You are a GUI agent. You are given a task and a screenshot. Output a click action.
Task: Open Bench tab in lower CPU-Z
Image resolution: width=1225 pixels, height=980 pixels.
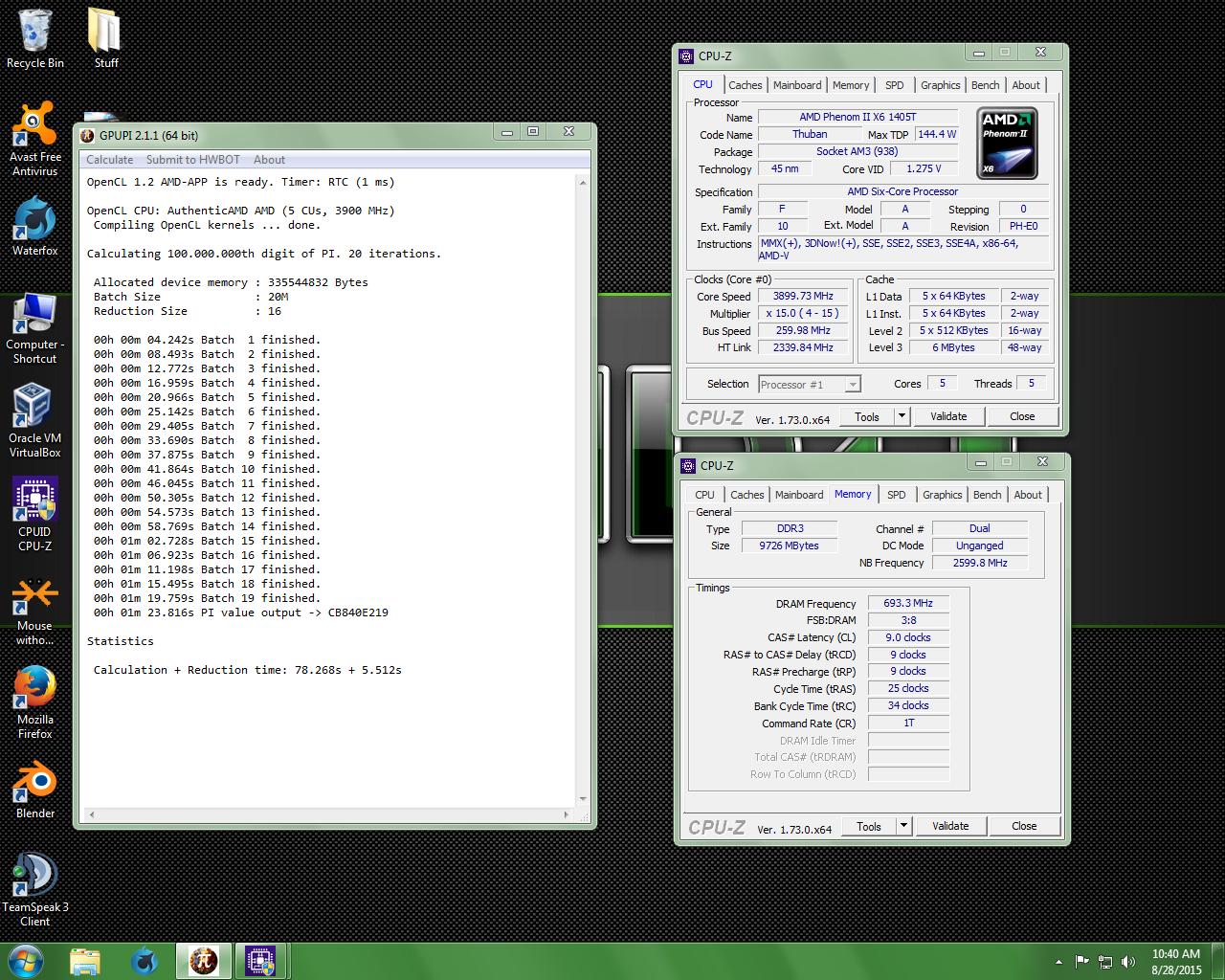[988, 495]
